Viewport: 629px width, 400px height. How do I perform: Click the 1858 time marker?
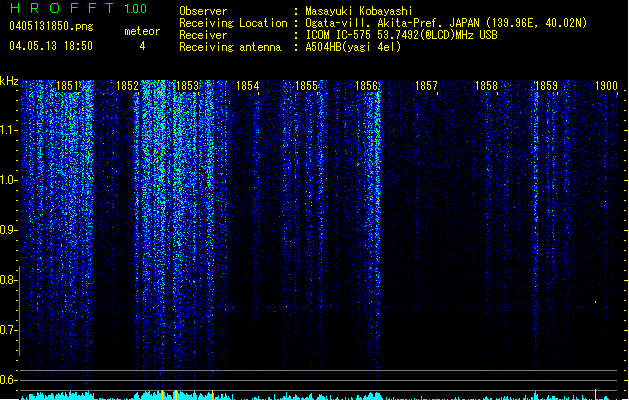[x=486, y=86]
